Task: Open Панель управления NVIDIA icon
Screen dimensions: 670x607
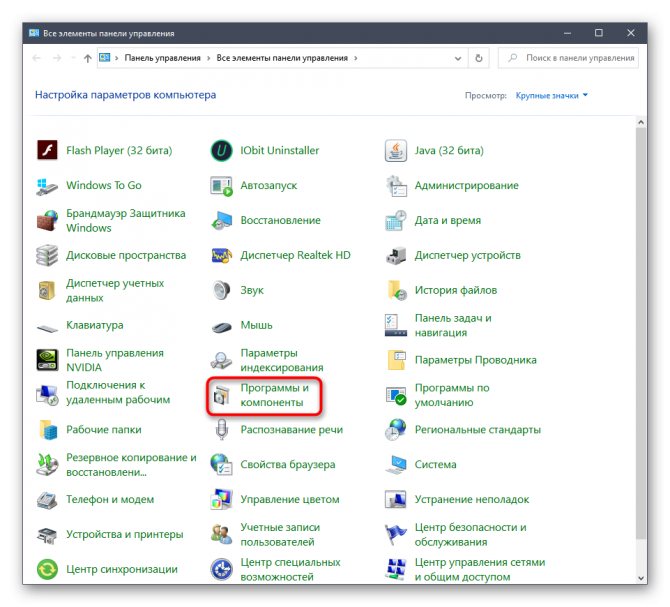Action: coord(47,360)
